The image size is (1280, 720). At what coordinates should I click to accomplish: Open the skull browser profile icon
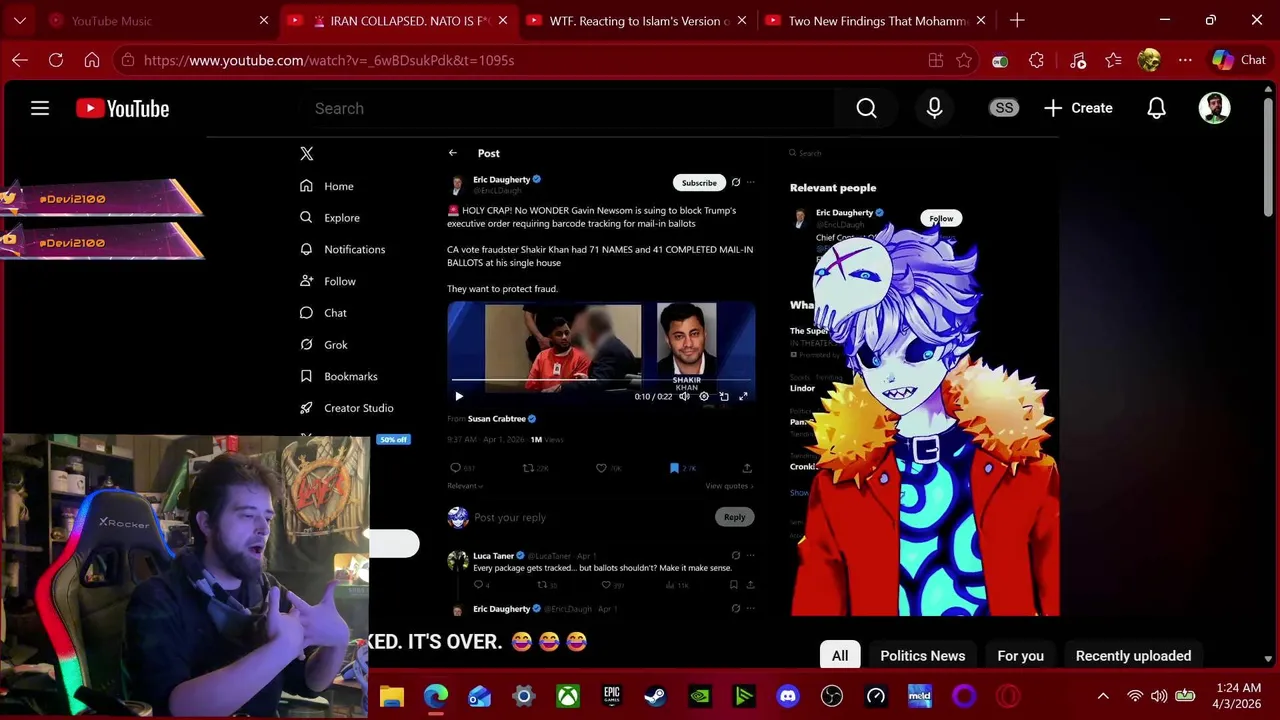(x=1149, y=60)
